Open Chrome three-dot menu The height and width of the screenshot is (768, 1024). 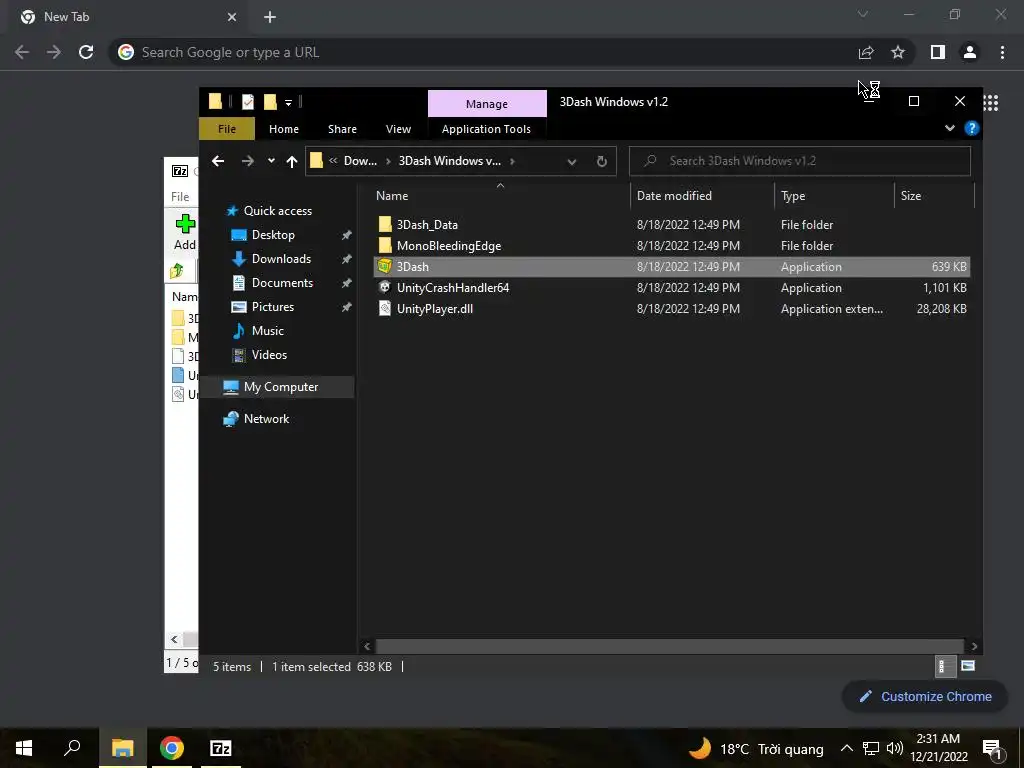[x=1002, y=52]
